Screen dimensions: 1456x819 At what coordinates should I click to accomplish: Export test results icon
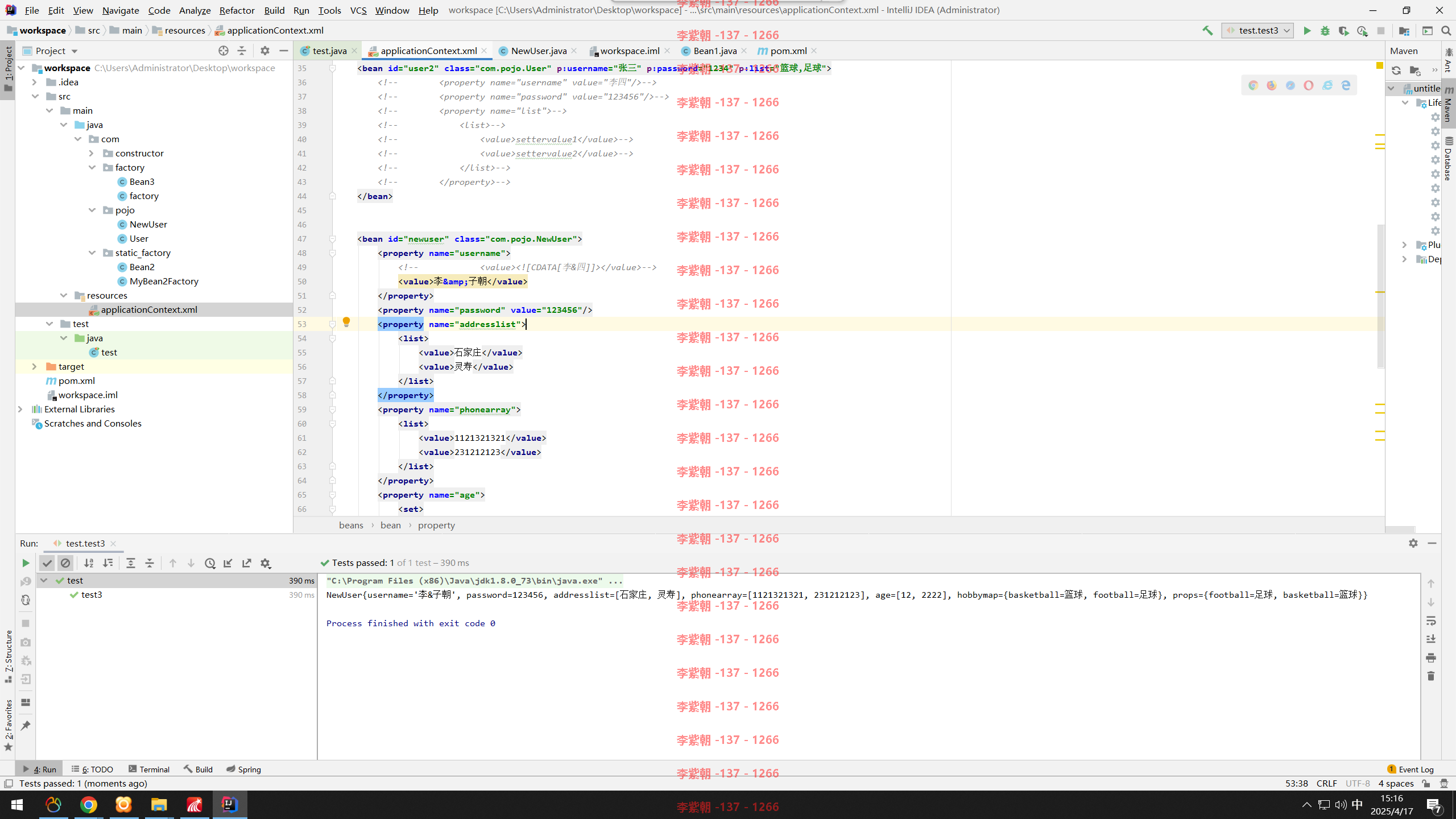(x=247, y=563)
